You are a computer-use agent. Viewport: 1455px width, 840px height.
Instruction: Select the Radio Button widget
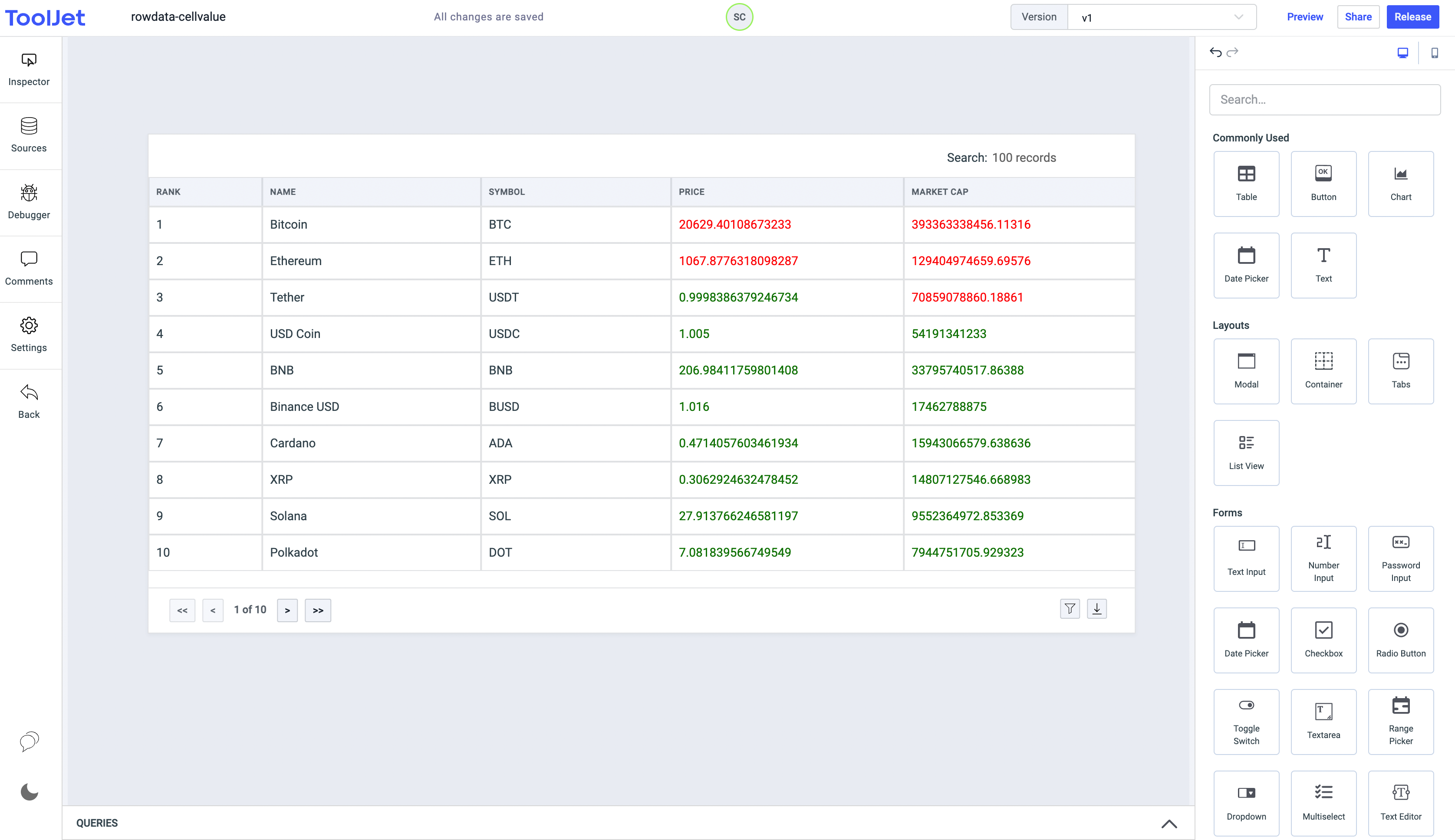click(x=1401, y=640)
